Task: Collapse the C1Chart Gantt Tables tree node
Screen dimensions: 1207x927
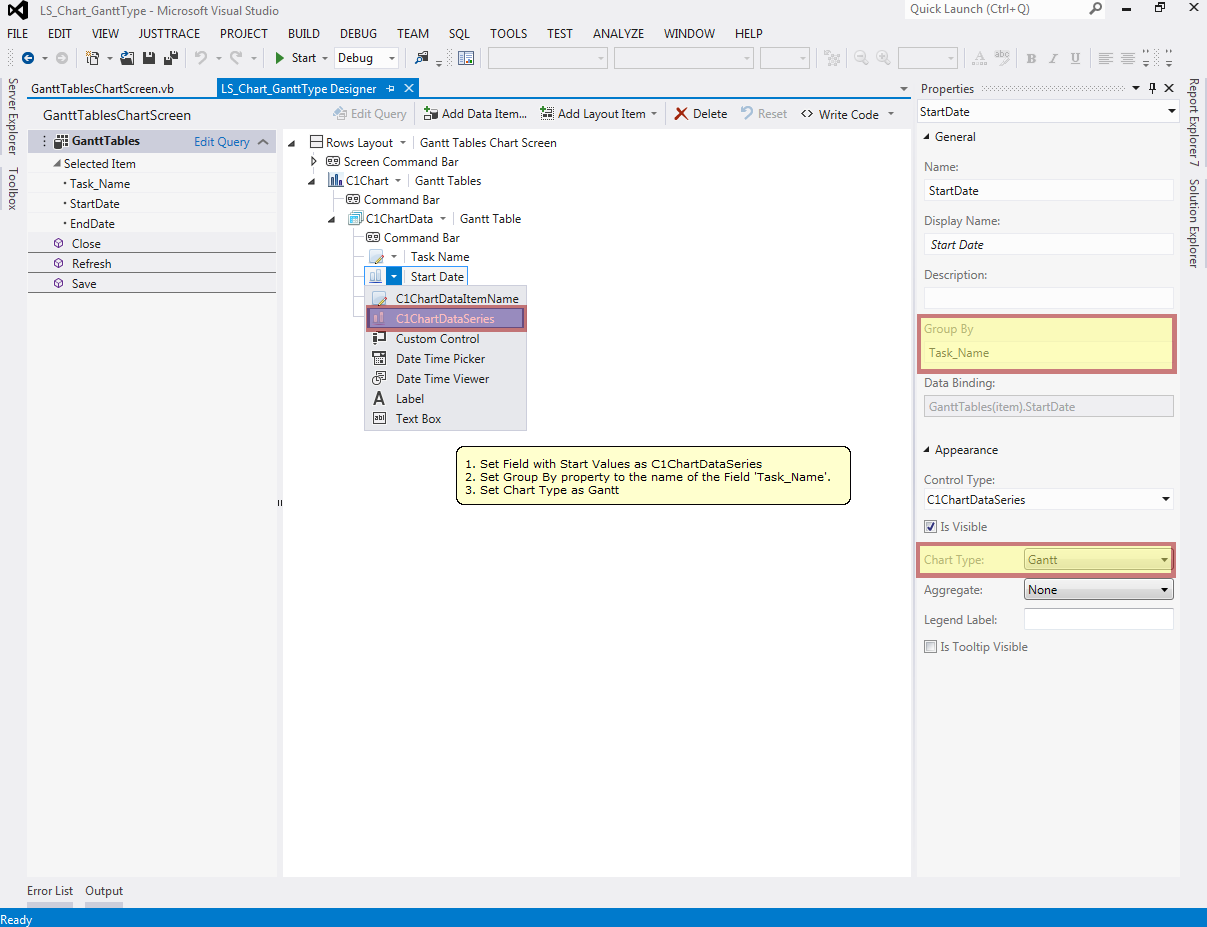Action: point(313,181)
